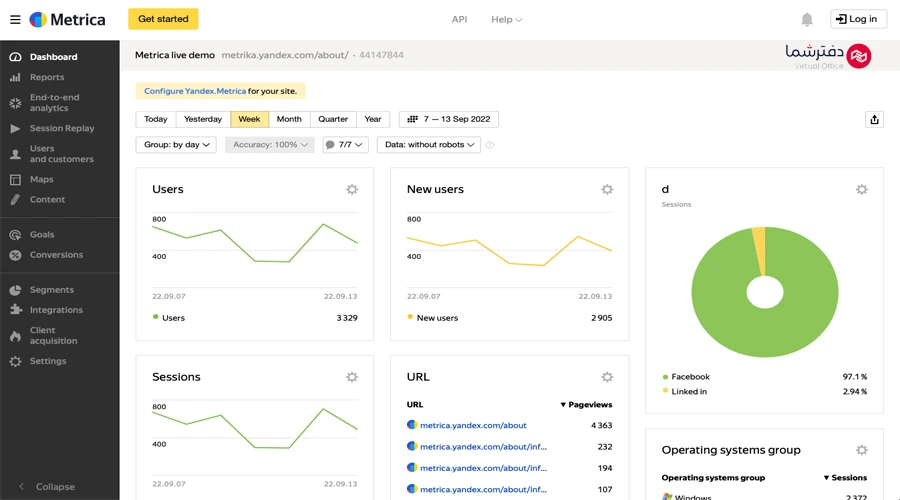Viewport: 900px width, 500px height.
Task: Open the Group: by day dropdown
Action: click(x=176, y=145)
